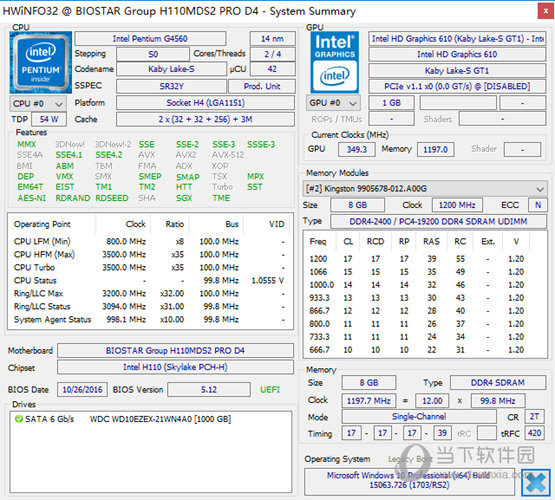Open the CPU #0 selector dropdown
Image resolution: width=555 pixels, height=500 pixels.
(x=38, y=104)
